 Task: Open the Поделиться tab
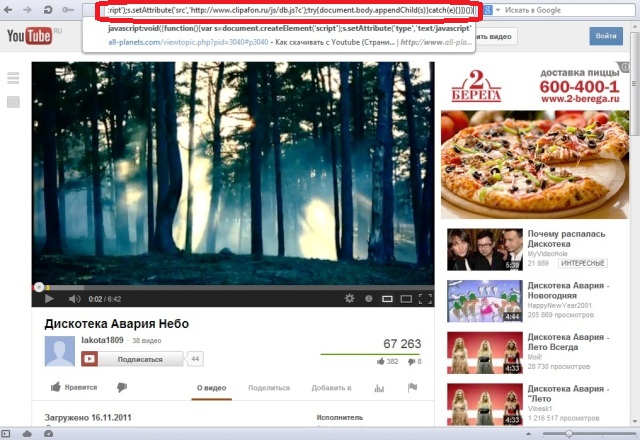pyautogui.click(x=269, y=388)
